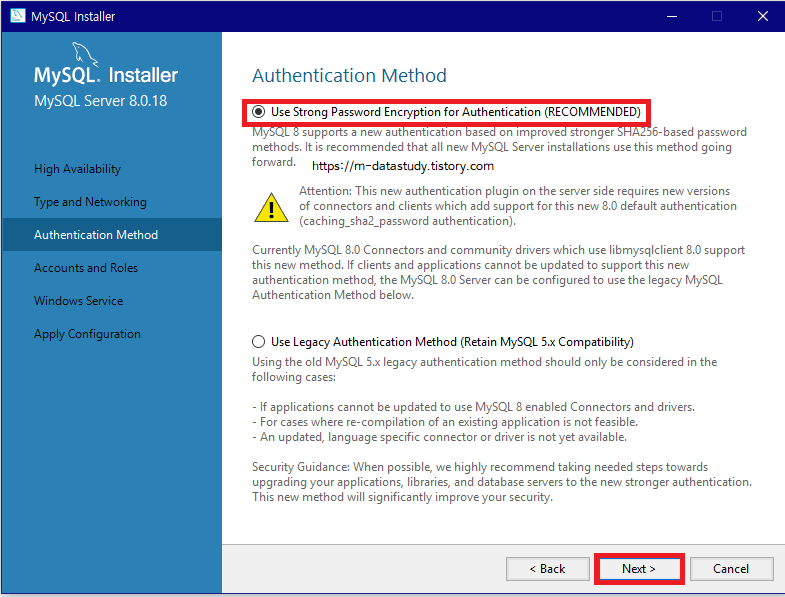Viewport: 785px width, 597px height.
Task: Click the line about re-compilation not feasible
Action: point(445,422)
